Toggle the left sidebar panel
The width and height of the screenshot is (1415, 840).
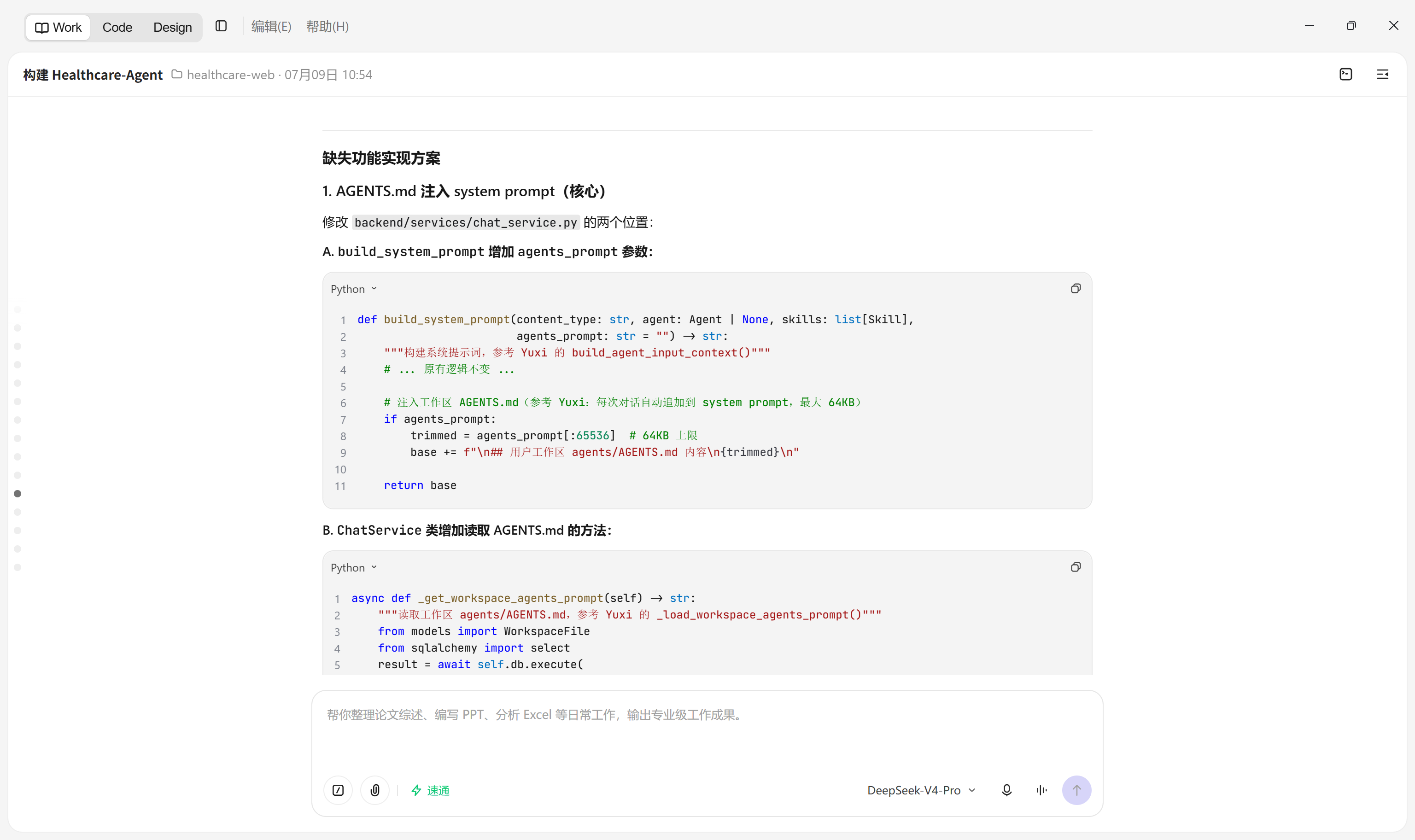coord(221,26)
